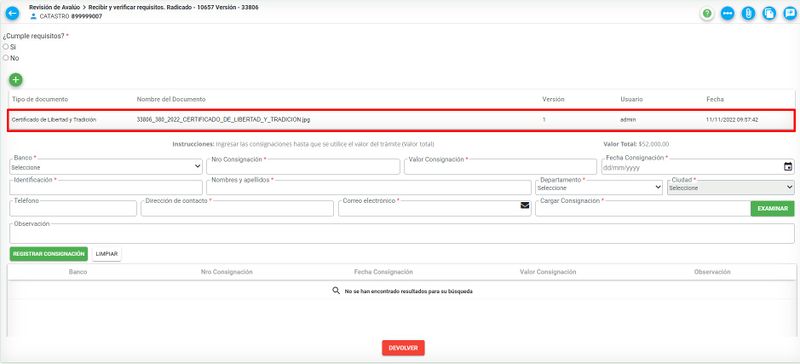Open the calendar picker for Fecha Consignación
The width and height of the screenshot is (800, 364).
pos(788,166)
